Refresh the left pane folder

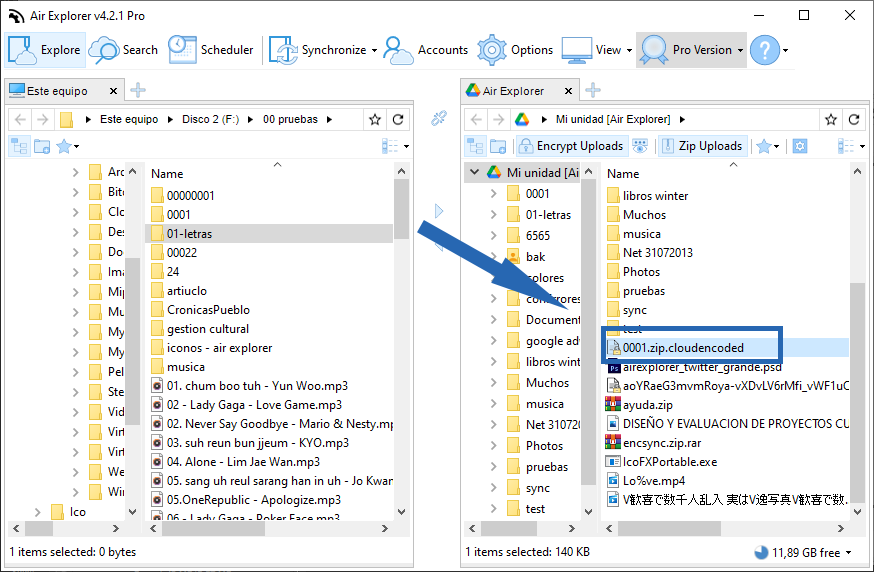click(398, 119)
